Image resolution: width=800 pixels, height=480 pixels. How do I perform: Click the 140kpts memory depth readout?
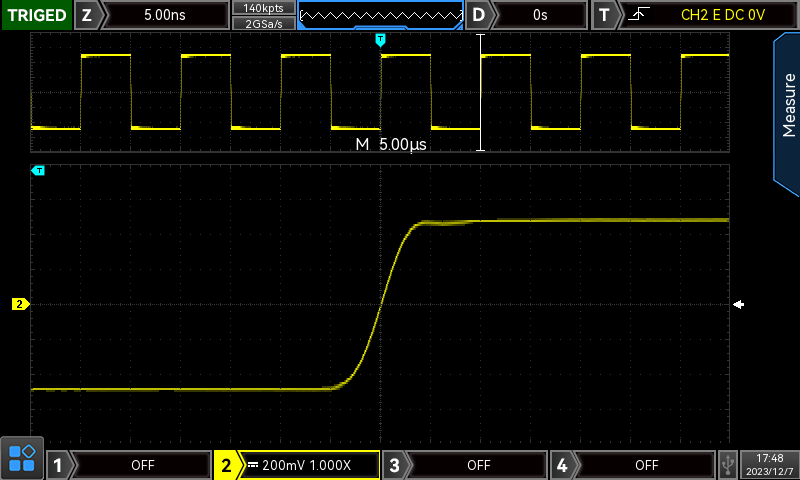tap(262, 8)
